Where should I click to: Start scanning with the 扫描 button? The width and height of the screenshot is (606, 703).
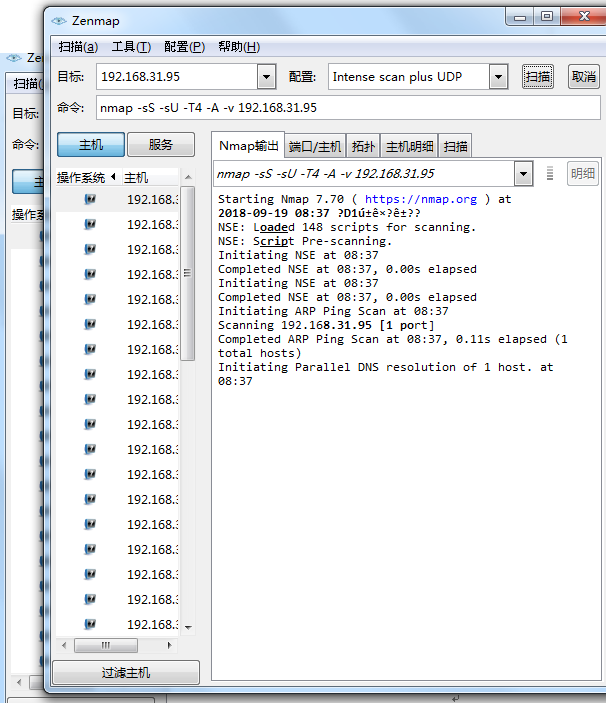[537, 77]
